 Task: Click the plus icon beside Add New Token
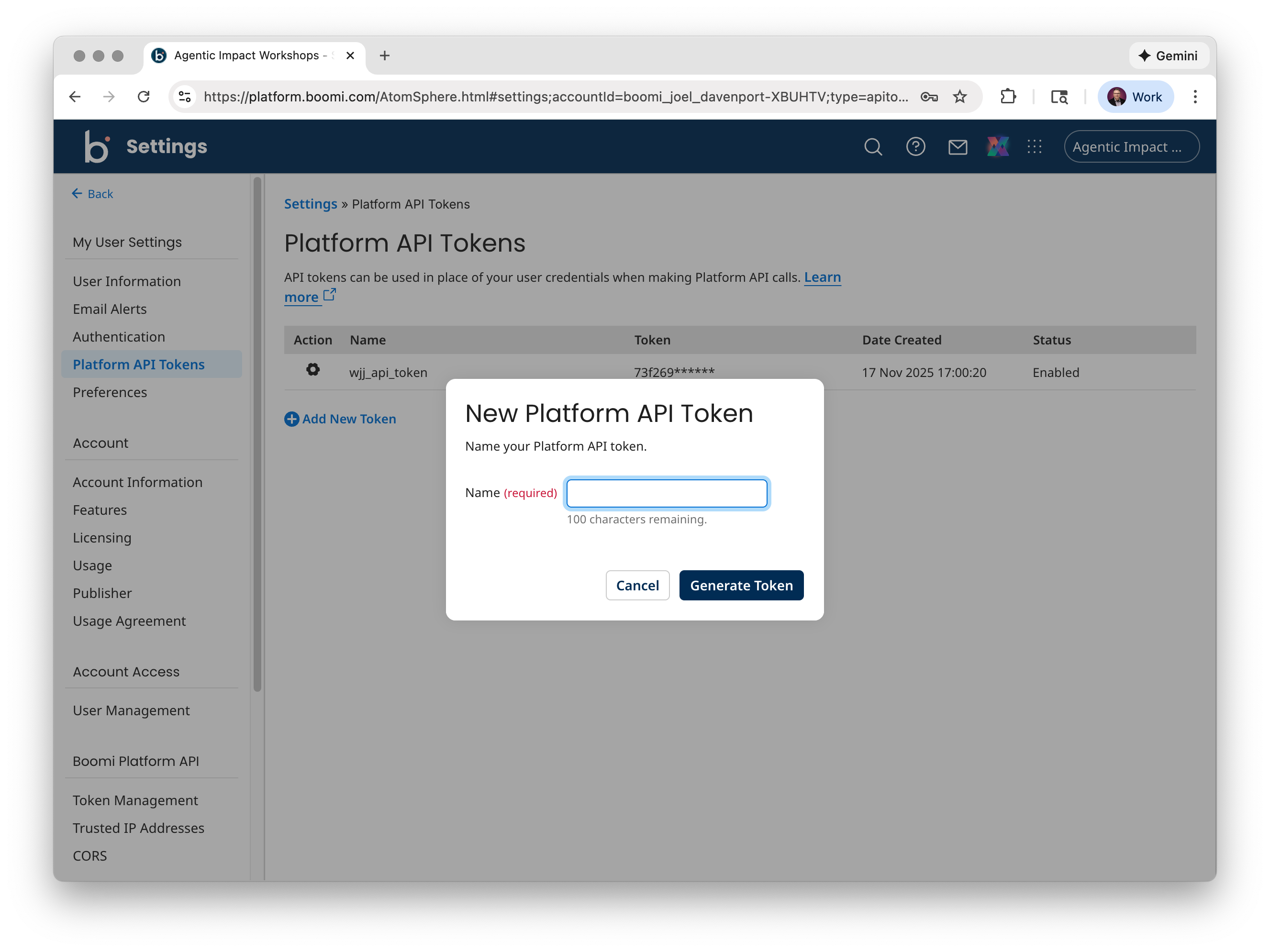click(292, 419)
